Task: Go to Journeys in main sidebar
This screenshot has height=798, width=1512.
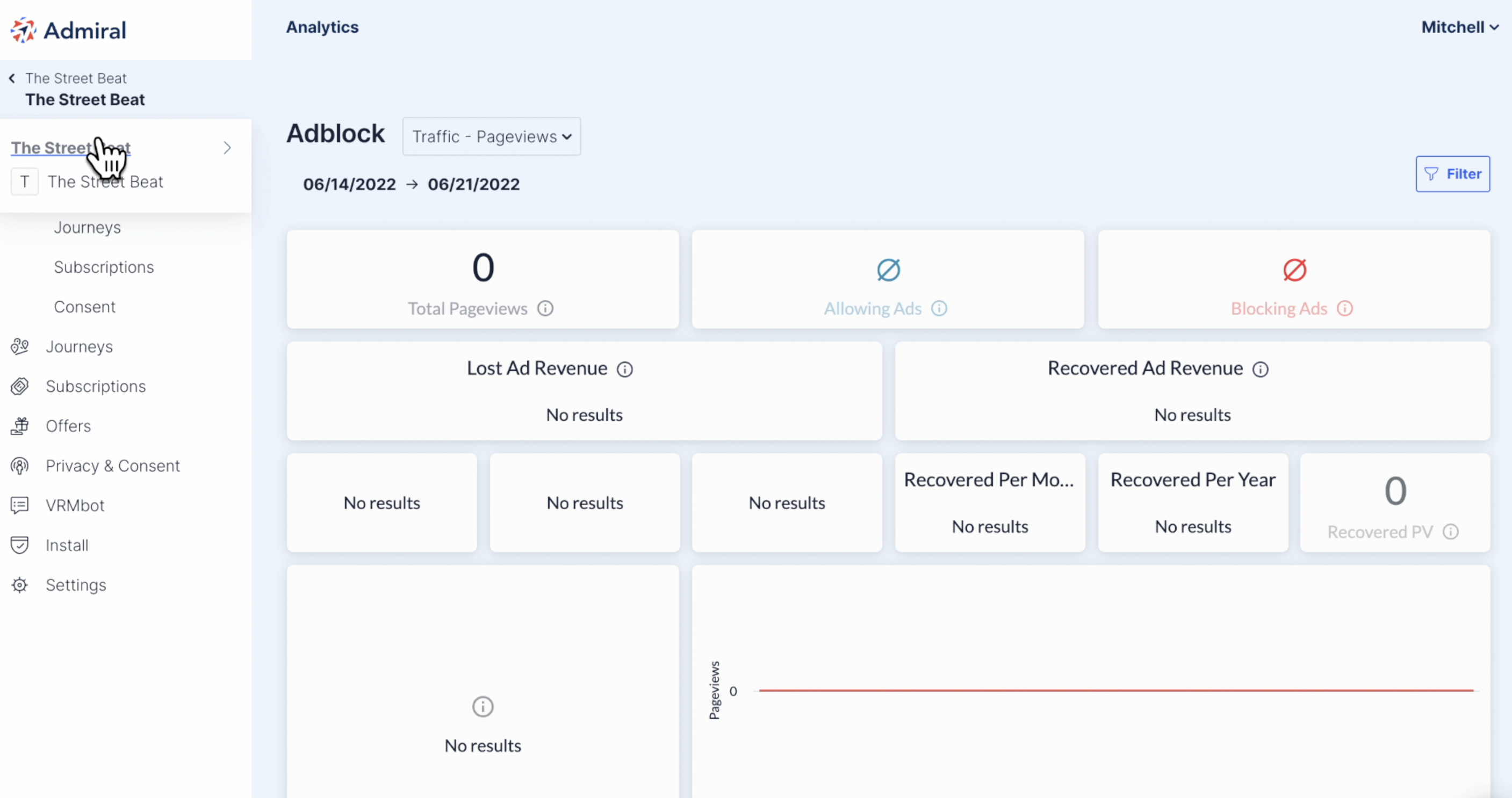Action: click(x=79, y=347)
